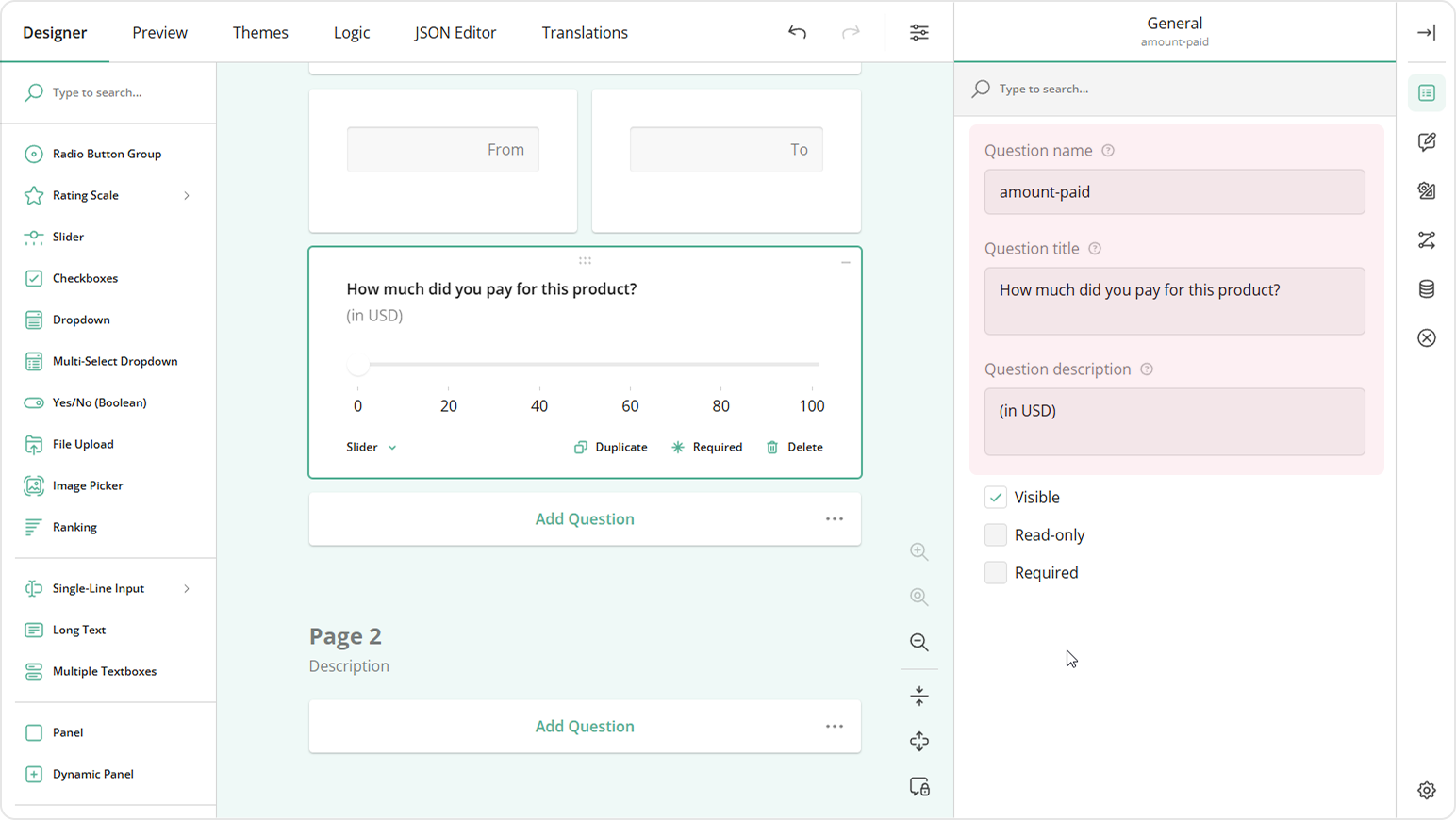
Task: Zoom out on the survey canvas
Action: coord(918,643)
